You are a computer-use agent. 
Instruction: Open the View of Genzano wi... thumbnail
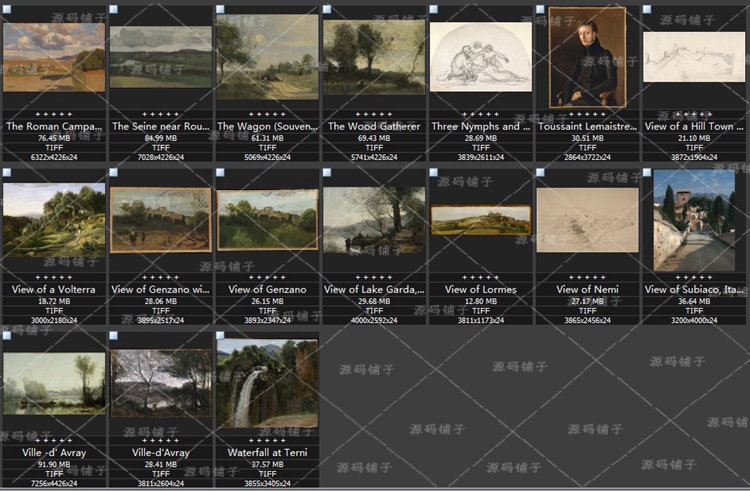[x=161, y=220]
